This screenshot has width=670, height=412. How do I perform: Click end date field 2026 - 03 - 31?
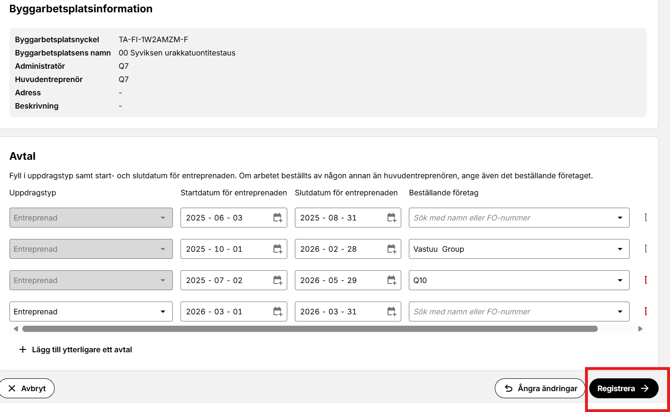348,312
